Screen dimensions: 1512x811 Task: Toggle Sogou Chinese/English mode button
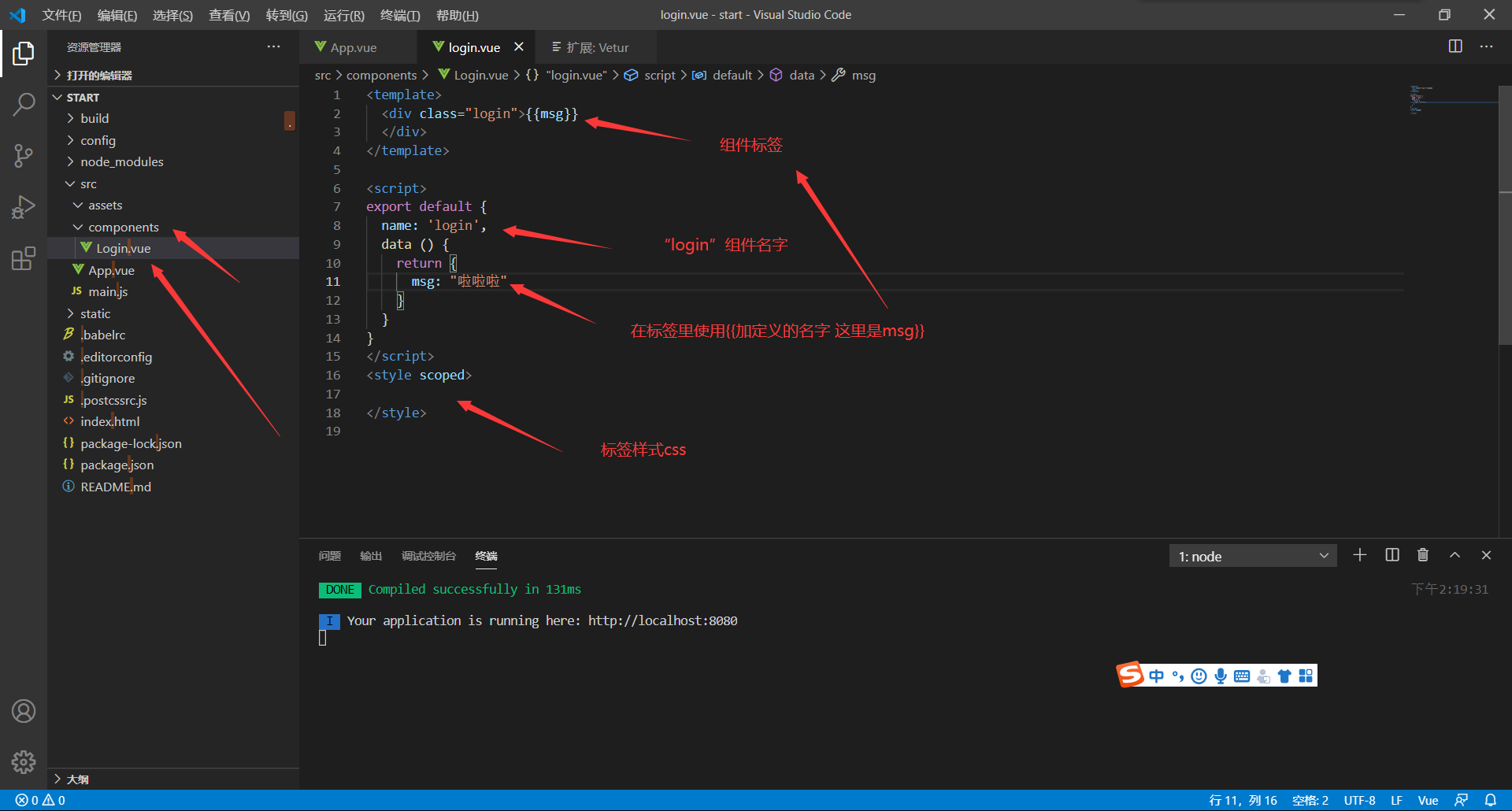[1156, 676]
